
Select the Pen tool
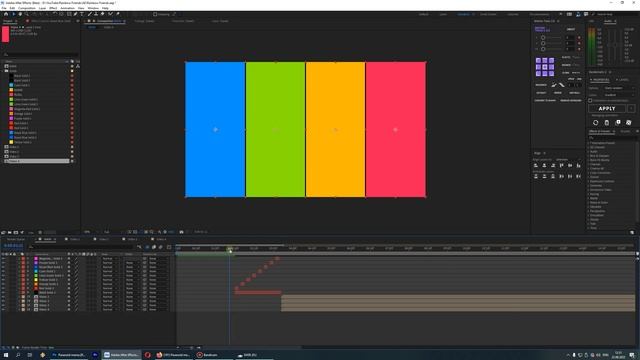tap(75, 14)
